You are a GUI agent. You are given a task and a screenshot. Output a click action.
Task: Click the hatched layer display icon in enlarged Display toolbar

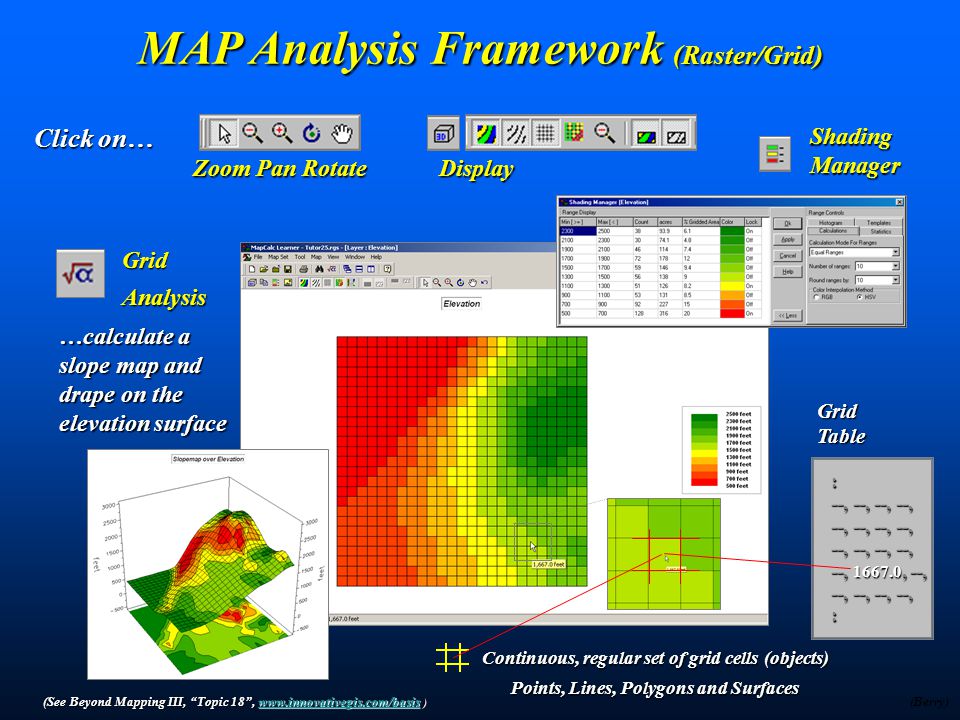pyautogui.click(x=675, y=134)
